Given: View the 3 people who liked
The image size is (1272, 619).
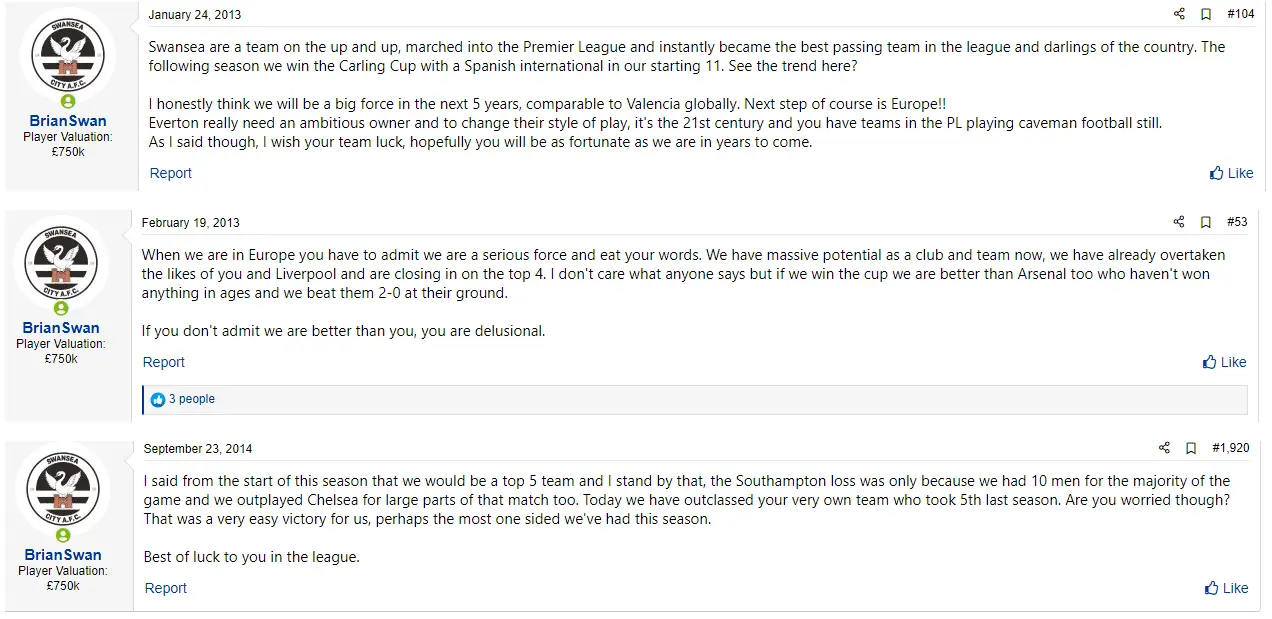Looking at the screenshot, I should [x=191, y=399].
